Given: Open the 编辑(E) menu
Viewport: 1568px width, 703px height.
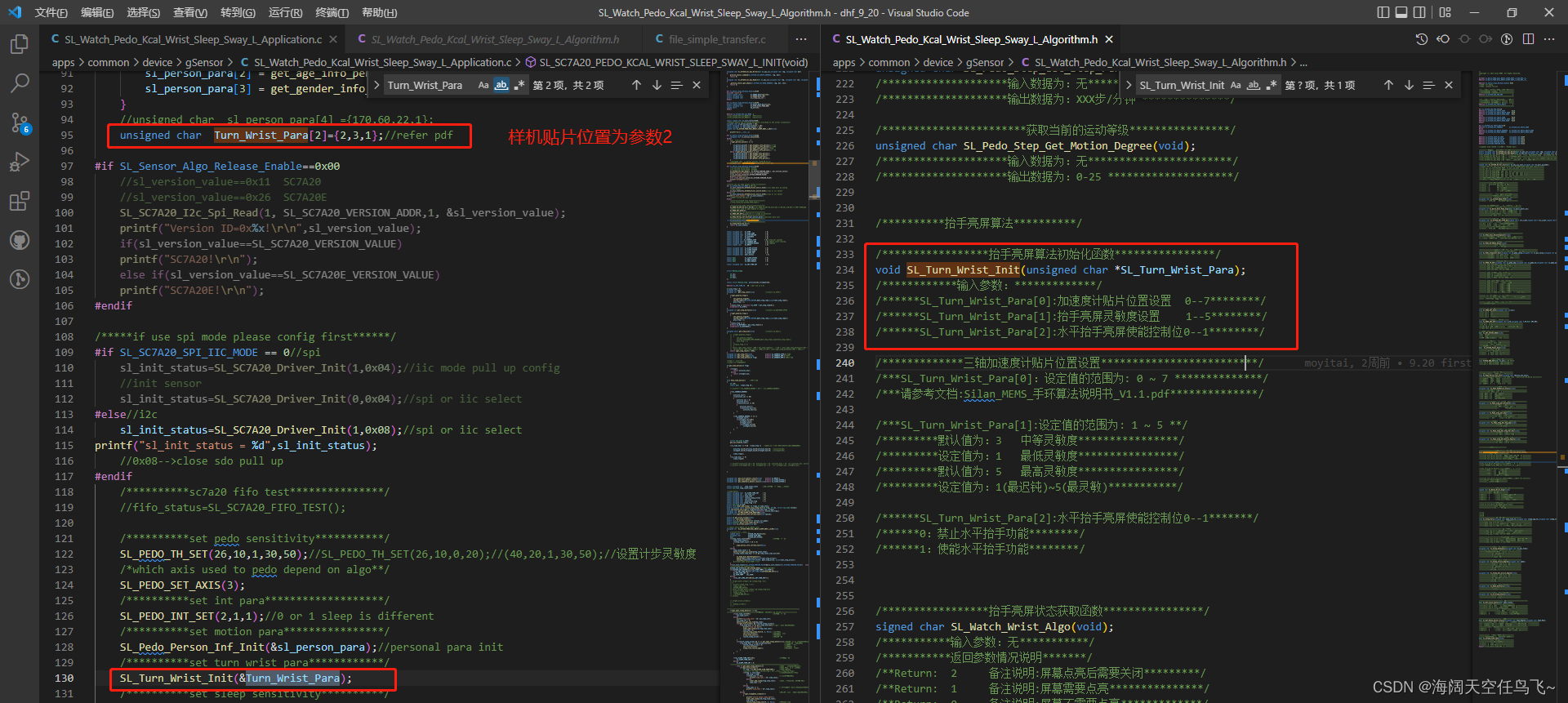Looking at the screenshot, I should [97, 12].
